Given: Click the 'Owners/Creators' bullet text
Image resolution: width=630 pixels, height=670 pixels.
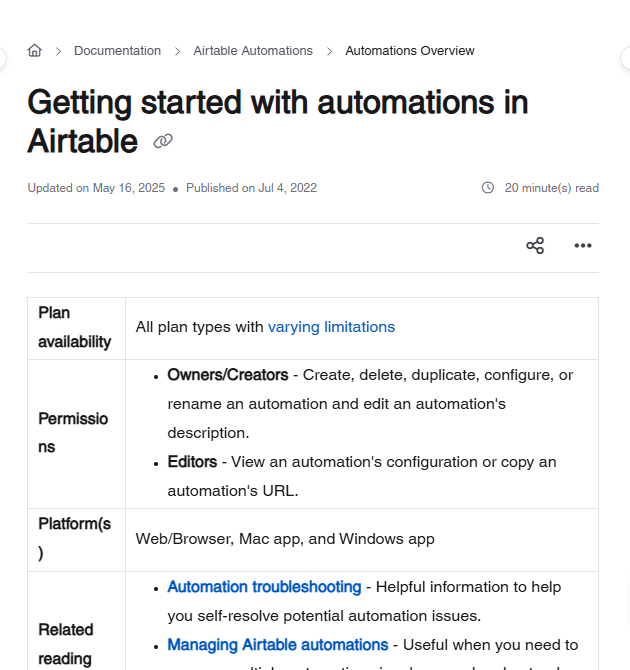Looking at the screenshot, I should point(228,375).
